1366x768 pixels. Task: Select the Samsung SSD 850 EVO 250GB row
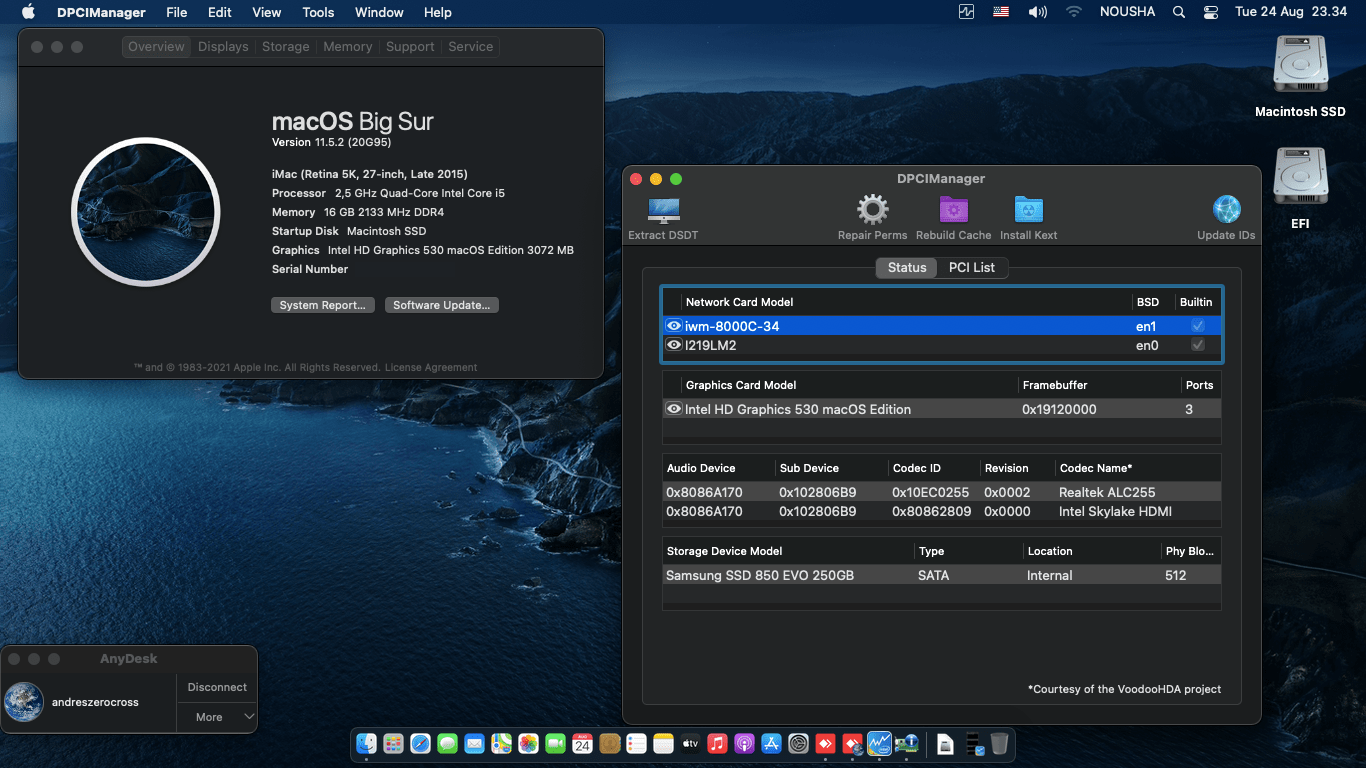pos(941,575)
